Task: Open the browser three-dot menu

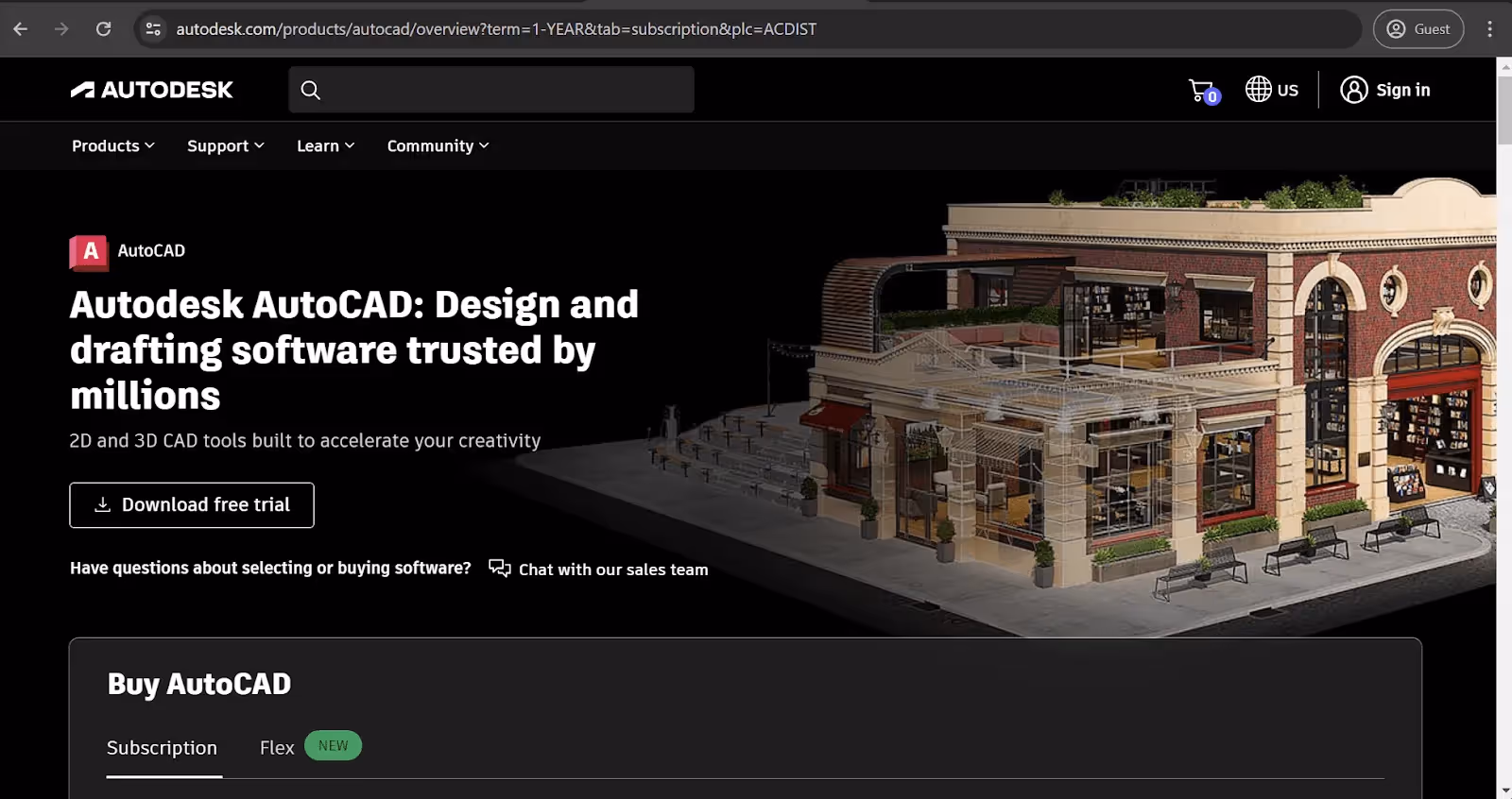Action: (1489, 29)
